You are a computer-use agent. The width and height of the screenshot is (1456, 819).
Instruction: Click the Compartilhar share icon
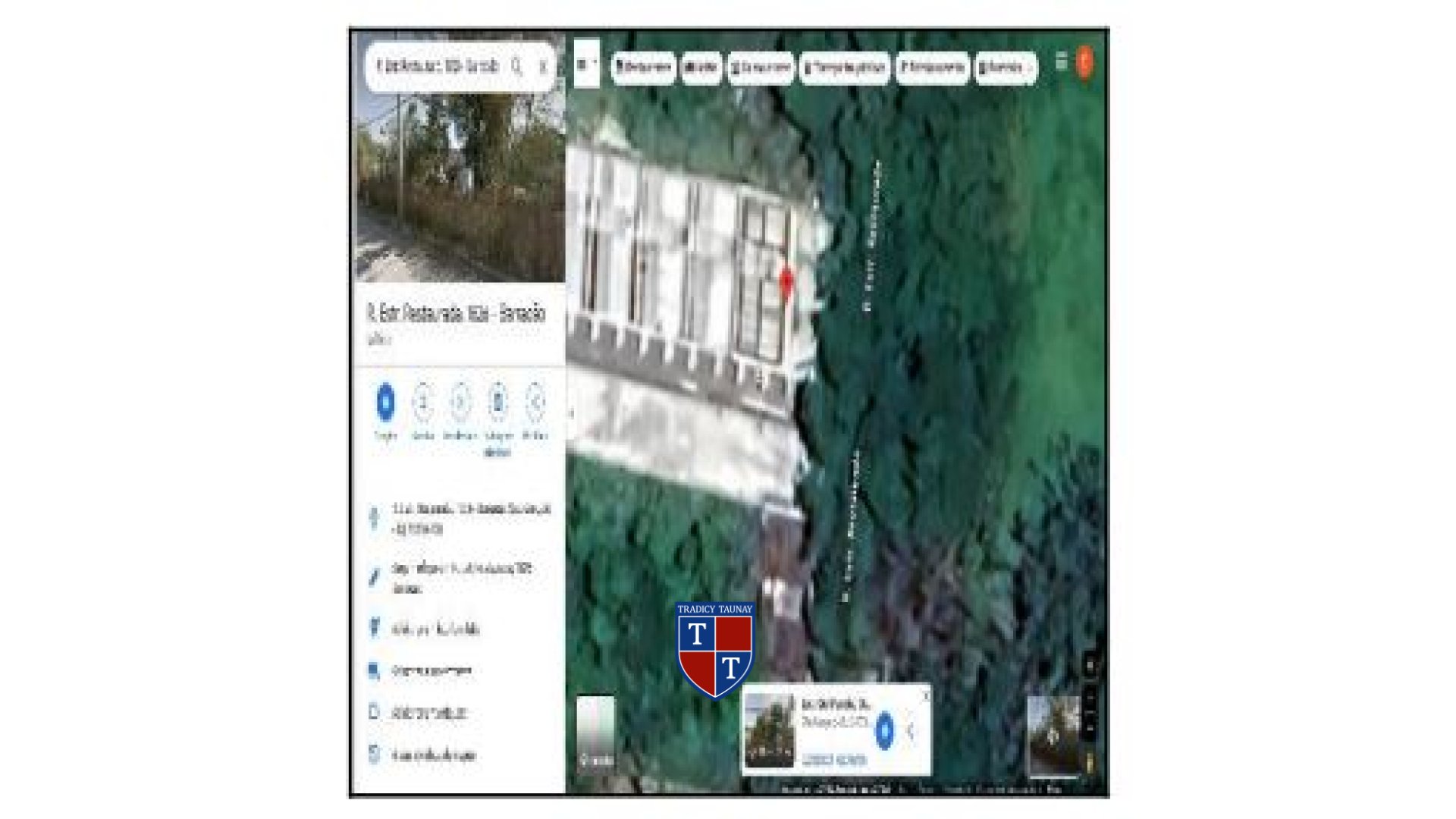point(535,402)
